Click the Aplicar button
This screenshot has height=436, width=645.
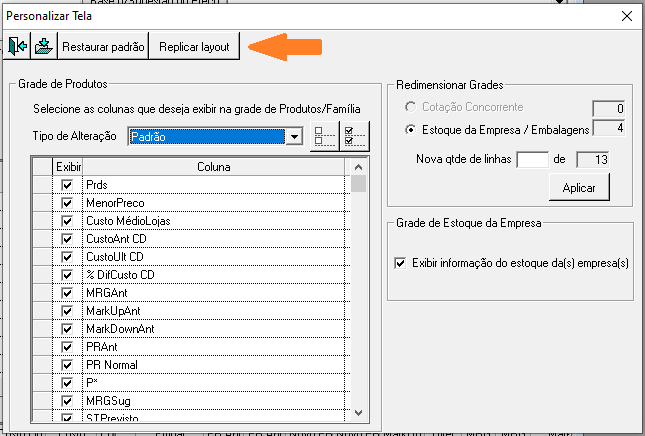point(579,188)
